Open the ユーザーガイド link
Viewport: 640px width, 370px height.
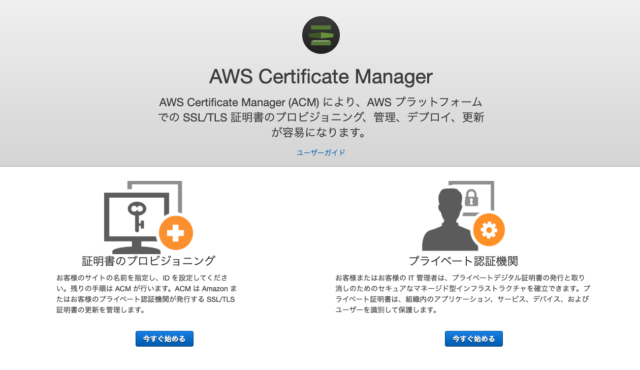(x=321, y=153)
